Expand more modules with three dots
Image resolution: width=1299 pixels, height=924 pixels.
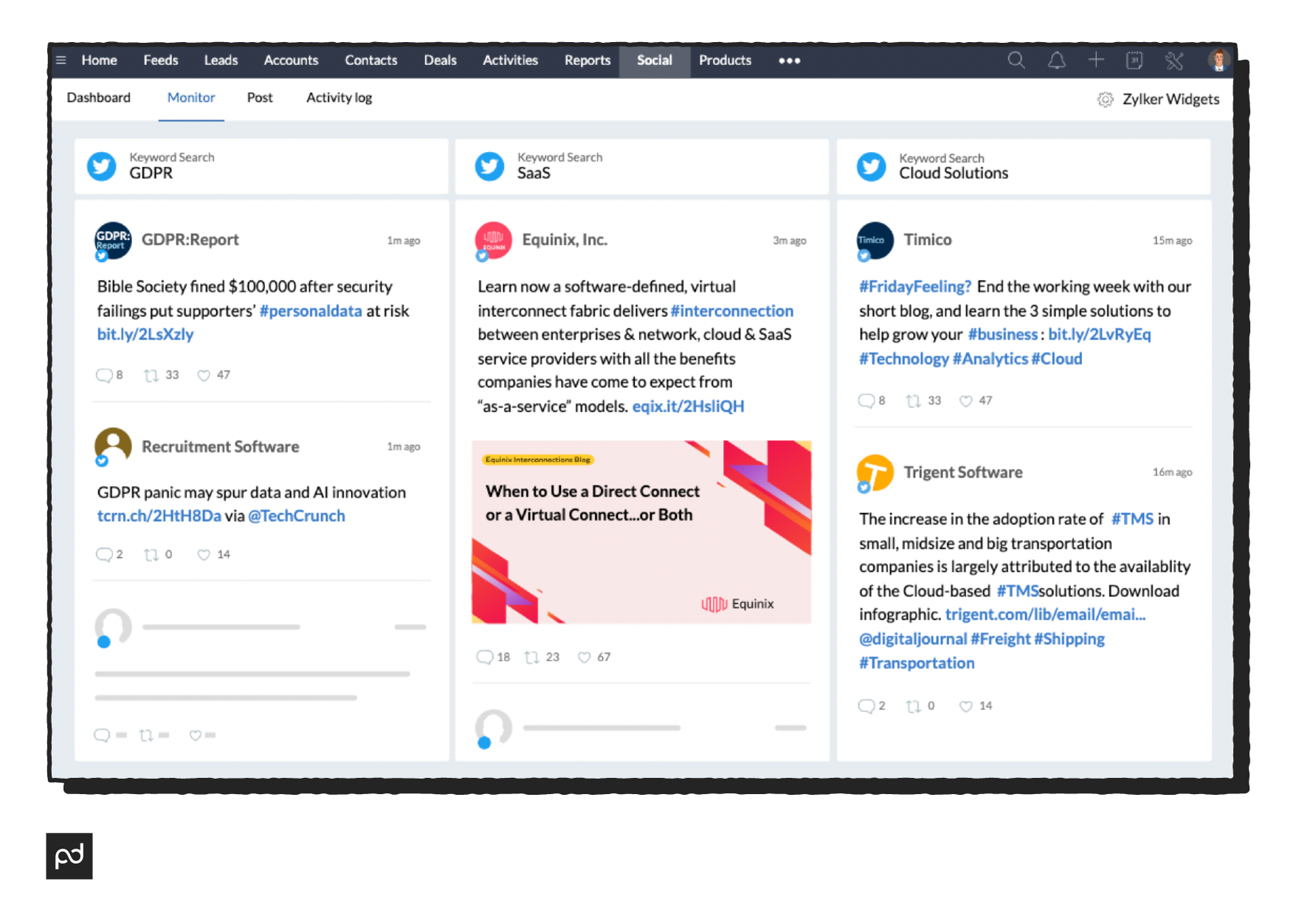[790, 61]
